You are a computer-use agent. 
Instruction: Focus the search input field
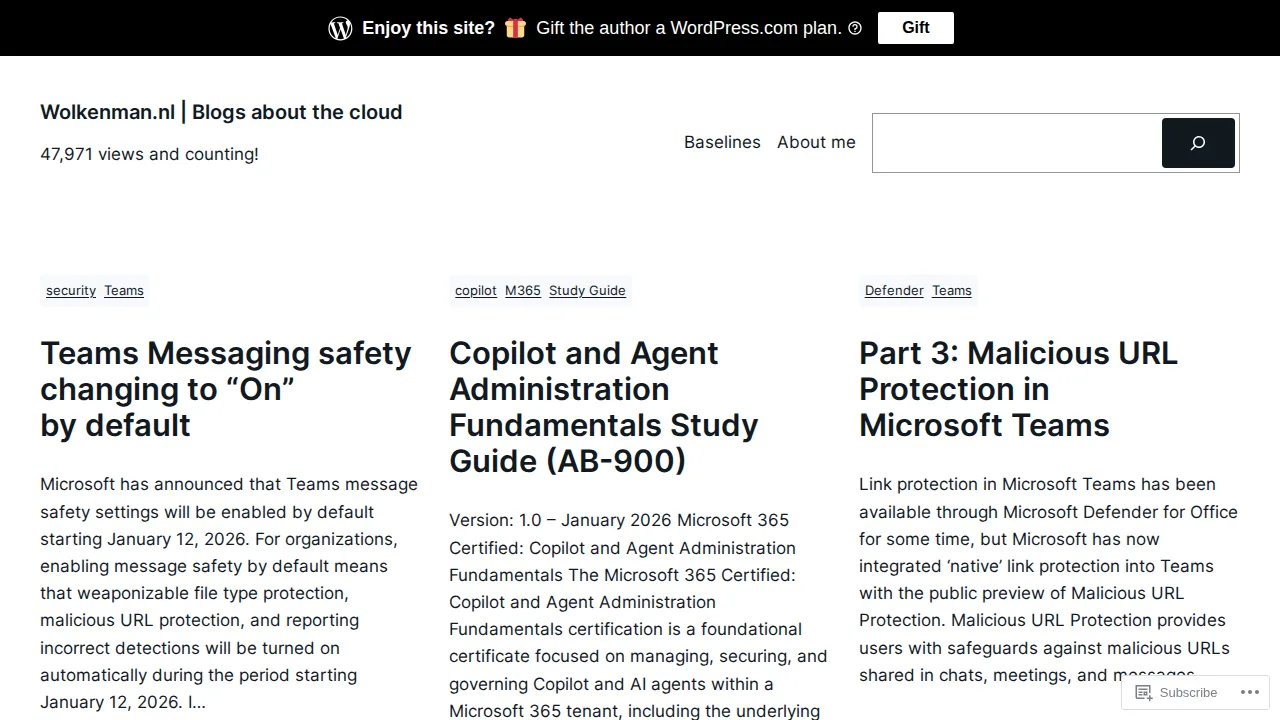click(x=1017, y=143)
